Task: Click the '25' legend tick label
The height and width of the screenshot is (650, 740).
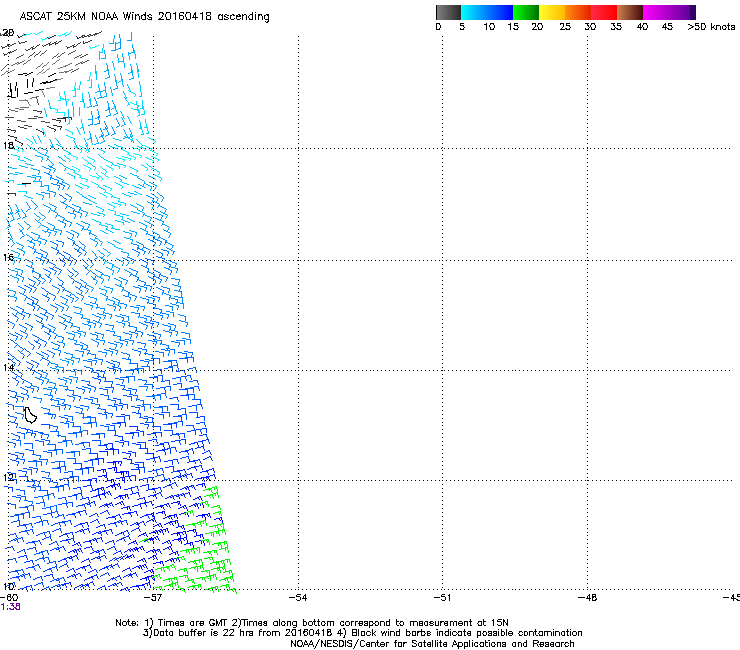Action: [x=565, y=27]
